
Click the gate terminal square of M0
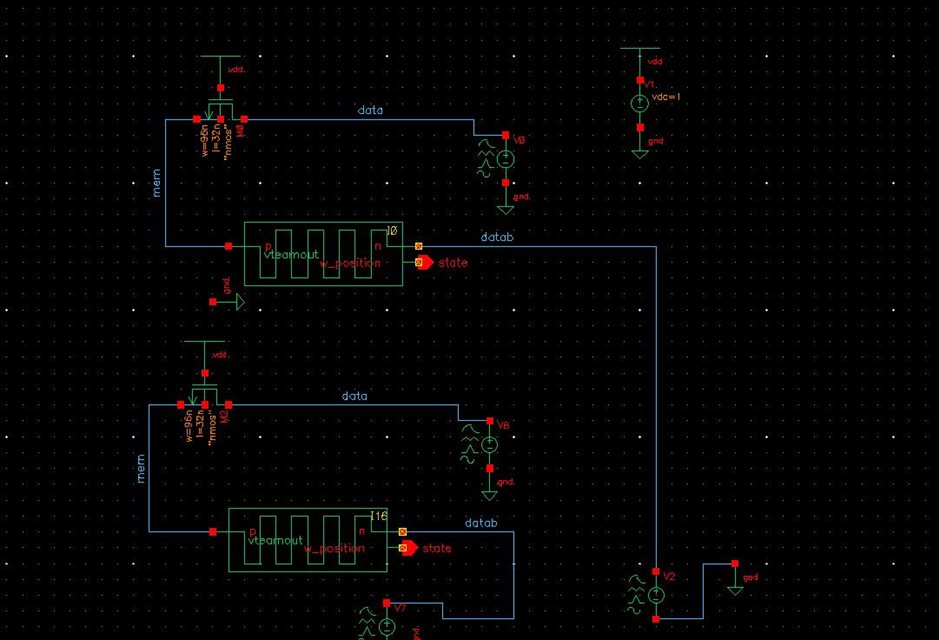point(220,88)
